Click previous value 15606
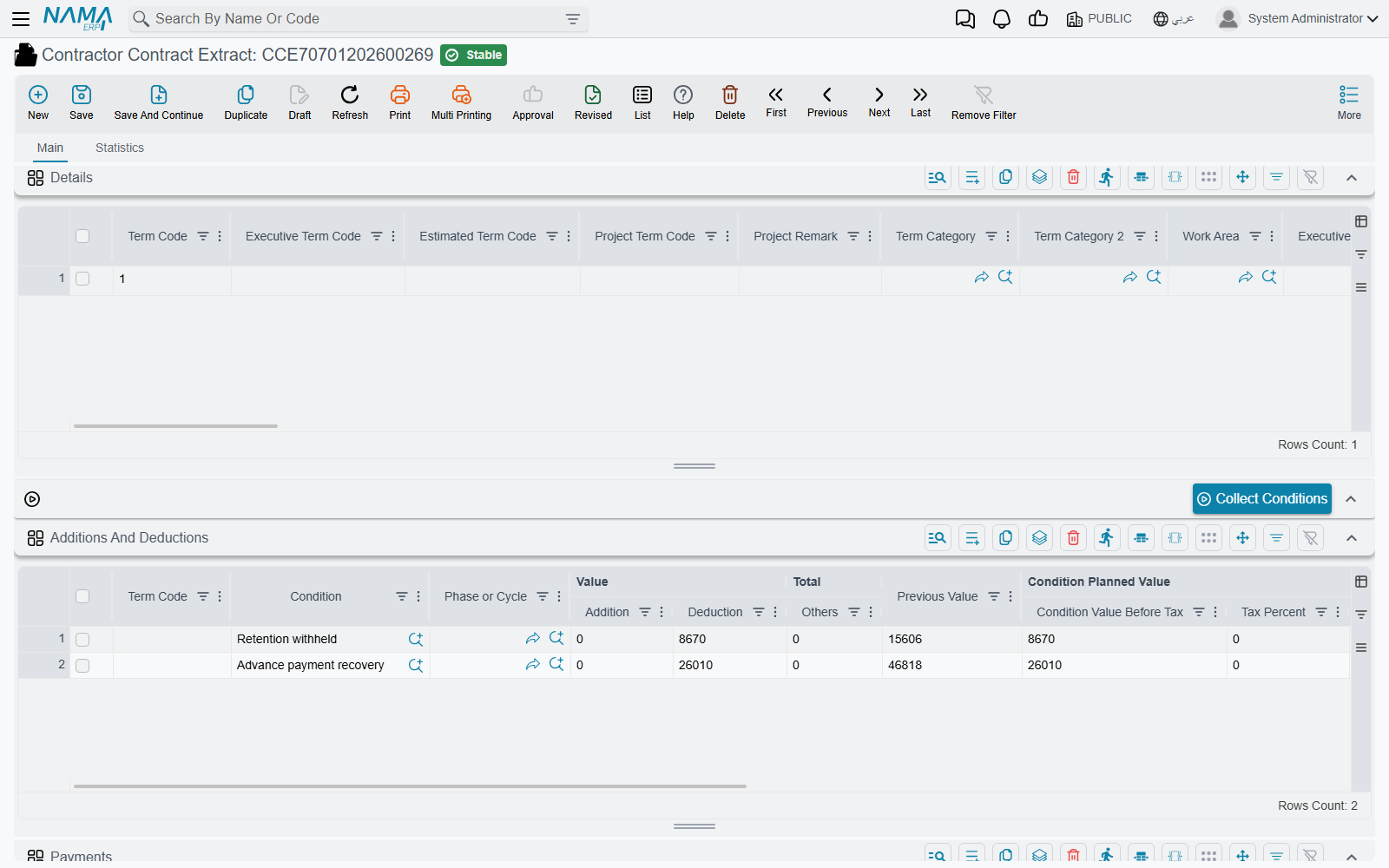 pyautogui.click(x=951, y=640)
